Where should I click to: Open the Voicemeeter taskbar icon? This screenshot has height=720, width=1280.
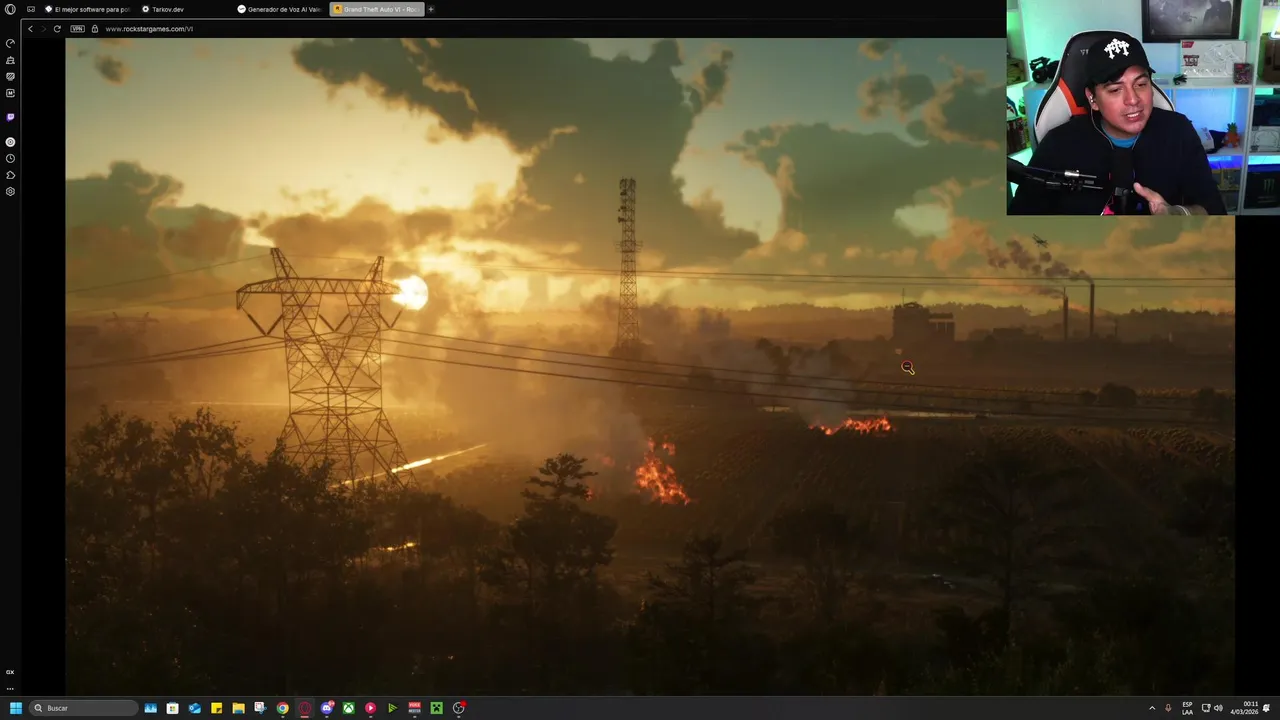(414, 708)
